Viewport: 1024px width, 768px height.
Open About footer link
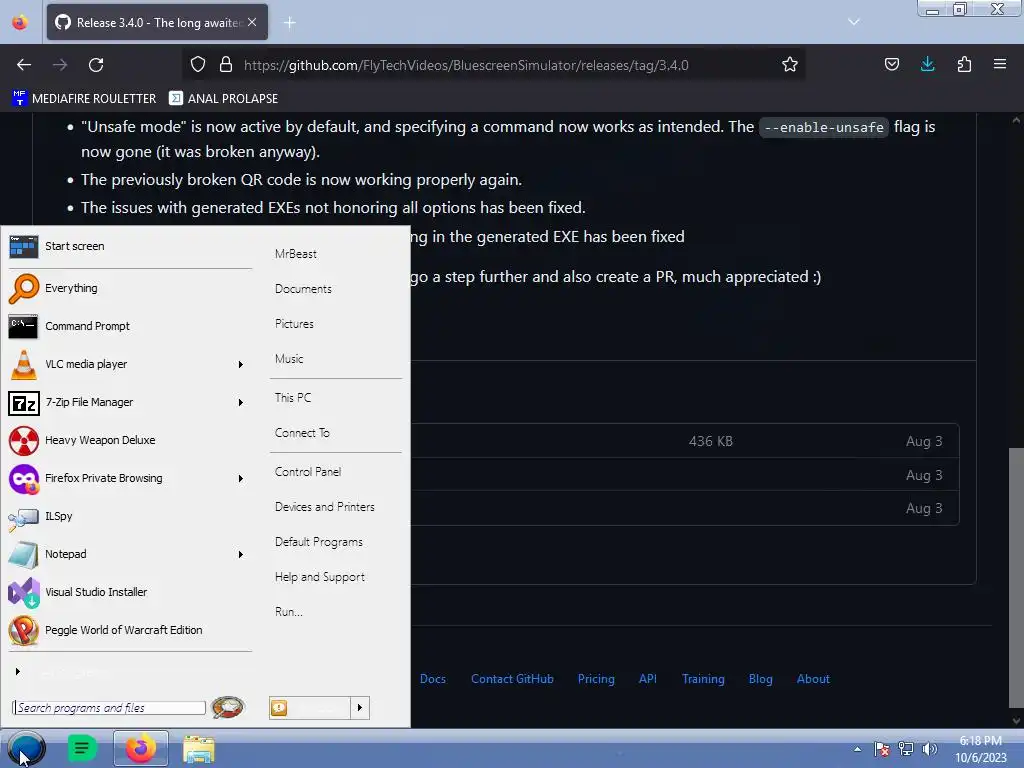[813, 679]
